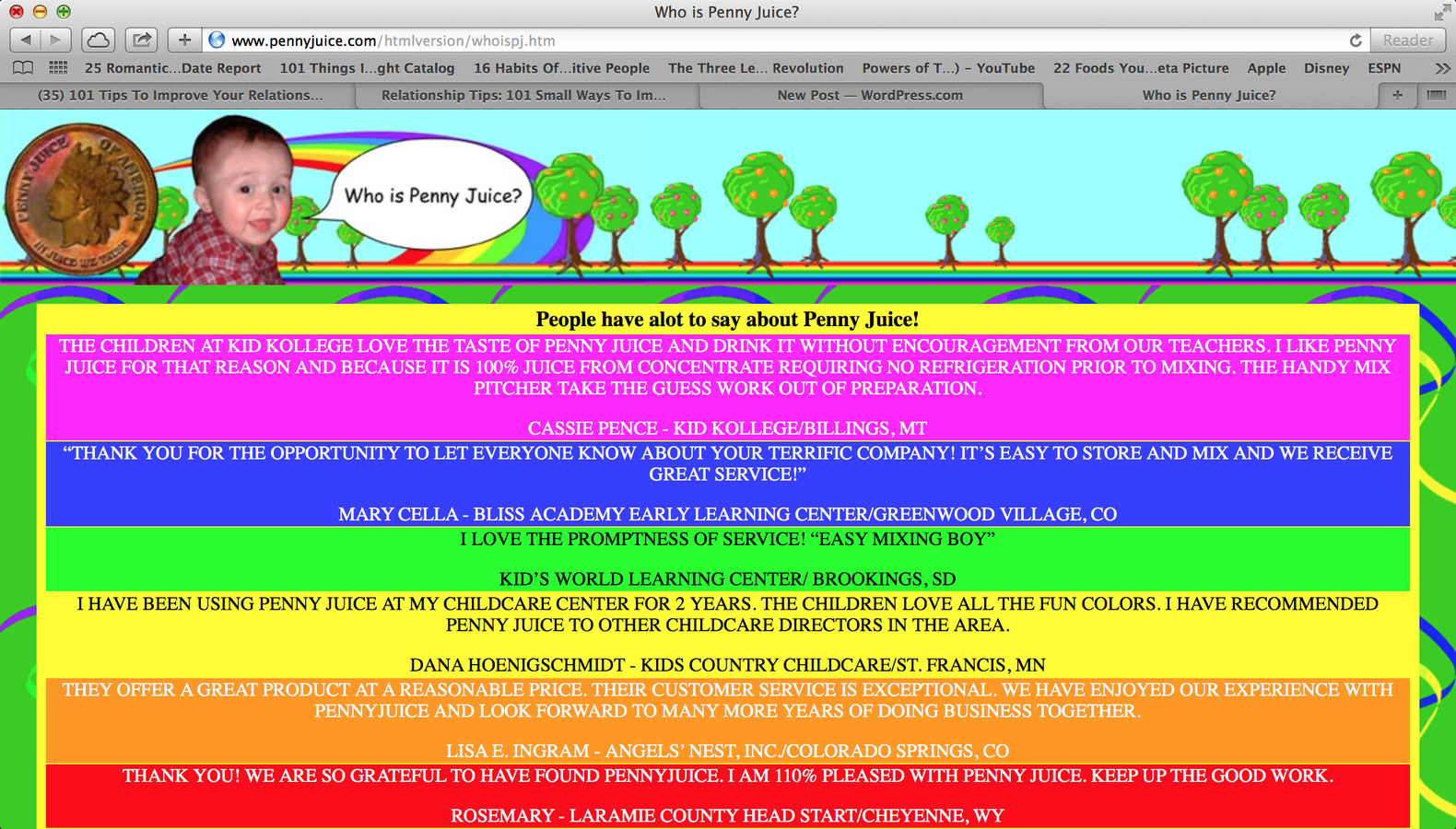Screen dimensions: 1456x829
Task: Open iCloud Tabs cloud button
Action: (x=98, y=40)
